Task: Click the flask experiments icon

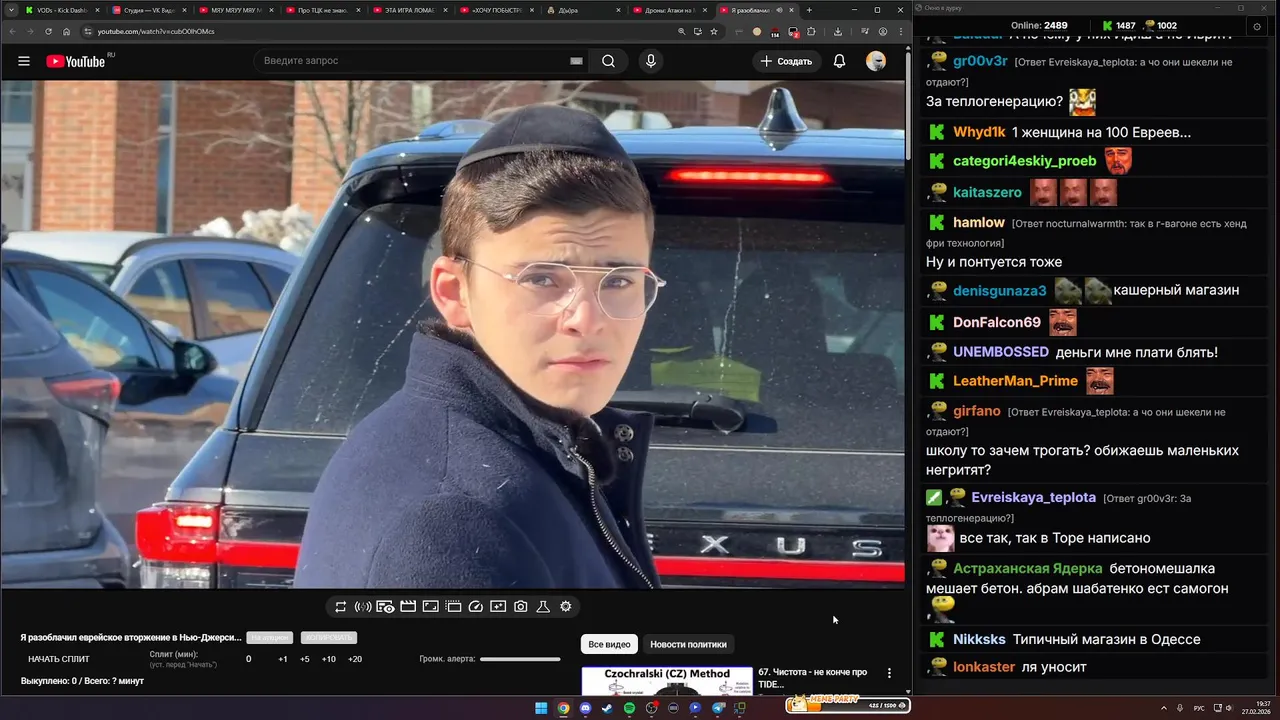Action: (543, 606)
